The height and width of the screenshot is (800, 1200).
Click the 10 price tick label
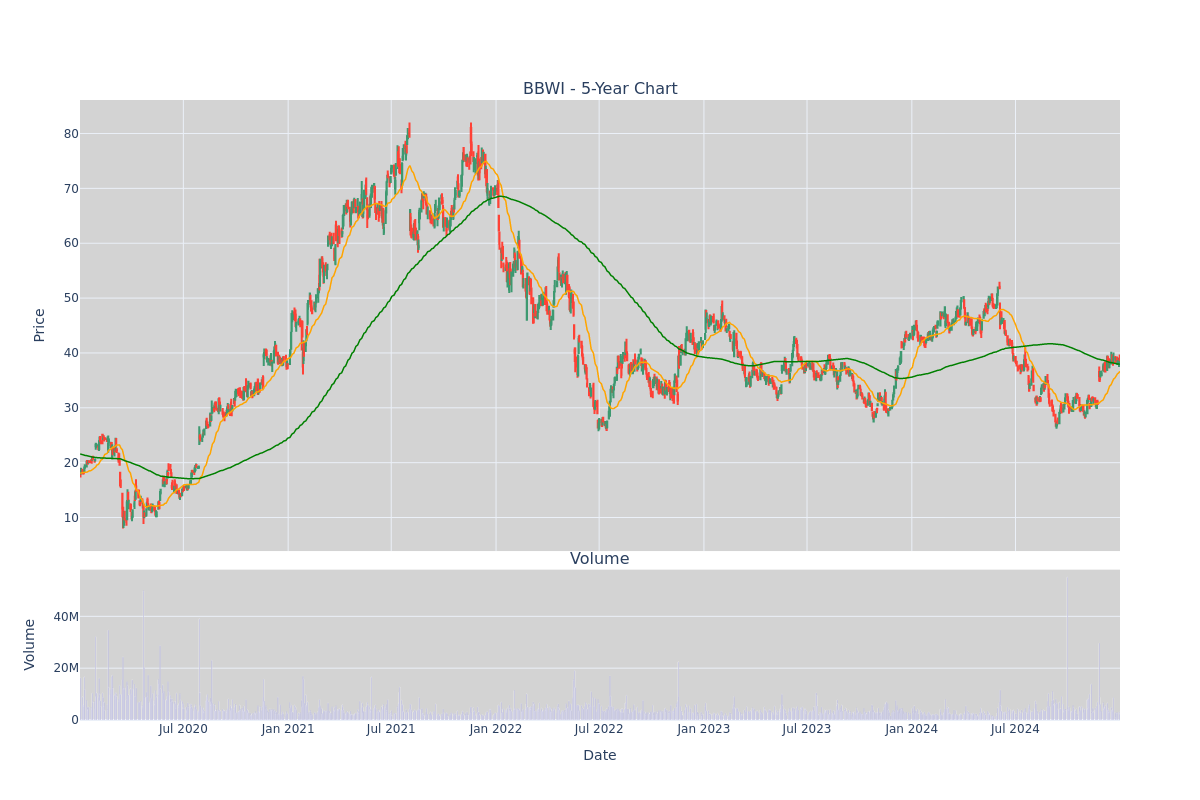[x=71, y=518]
